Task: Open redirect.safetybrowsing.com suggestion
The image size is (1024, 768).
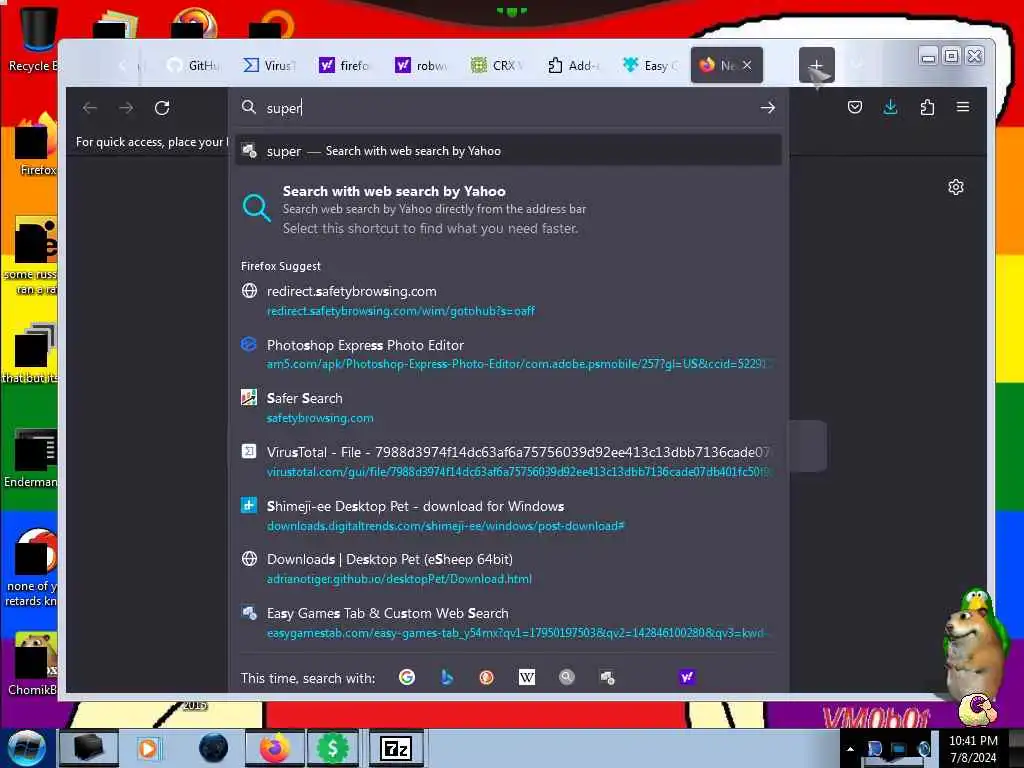Action: [x=508, y=300]
